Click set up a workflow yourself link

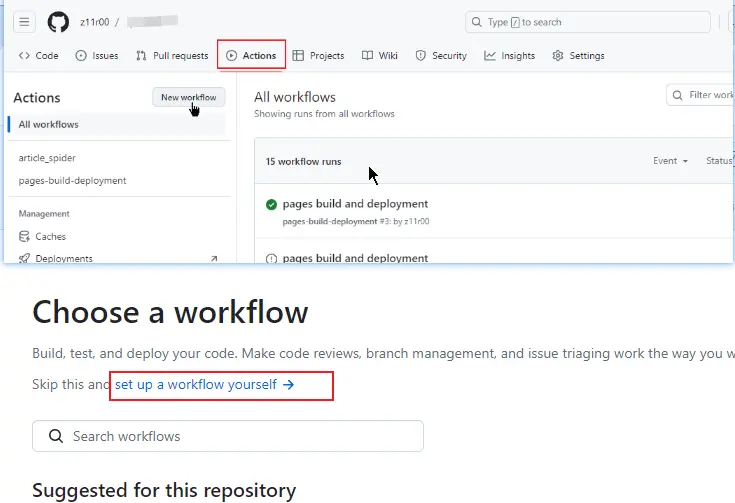(x=204, y=384)
